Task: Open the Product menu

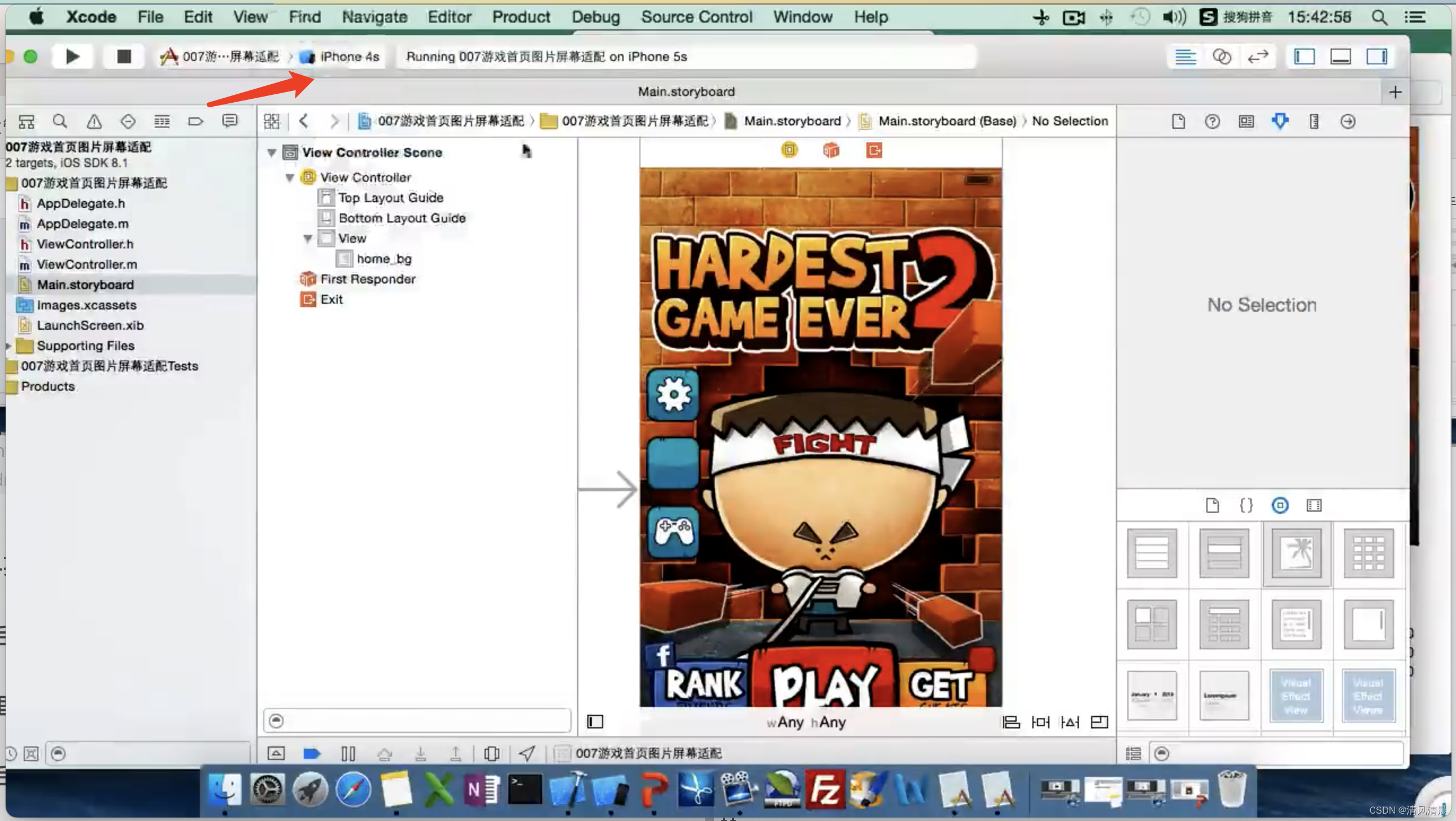Action: point(521,17)
